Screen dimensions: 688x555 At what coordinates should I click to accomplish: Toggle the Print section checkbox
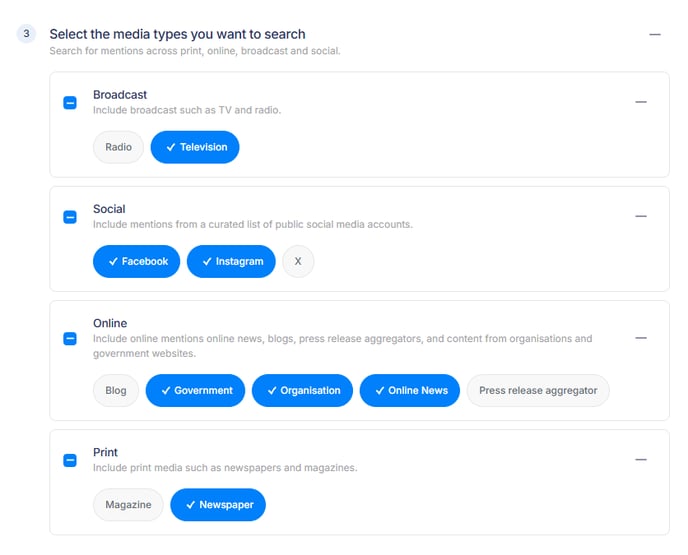70,460
